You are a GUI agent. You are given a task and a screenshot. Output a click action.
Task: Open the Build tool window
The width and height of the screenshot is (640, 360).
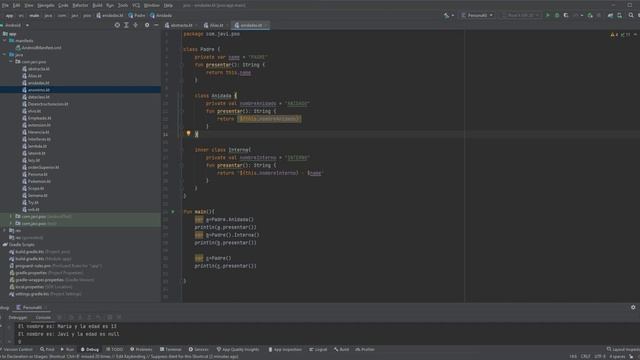[342, 349]
